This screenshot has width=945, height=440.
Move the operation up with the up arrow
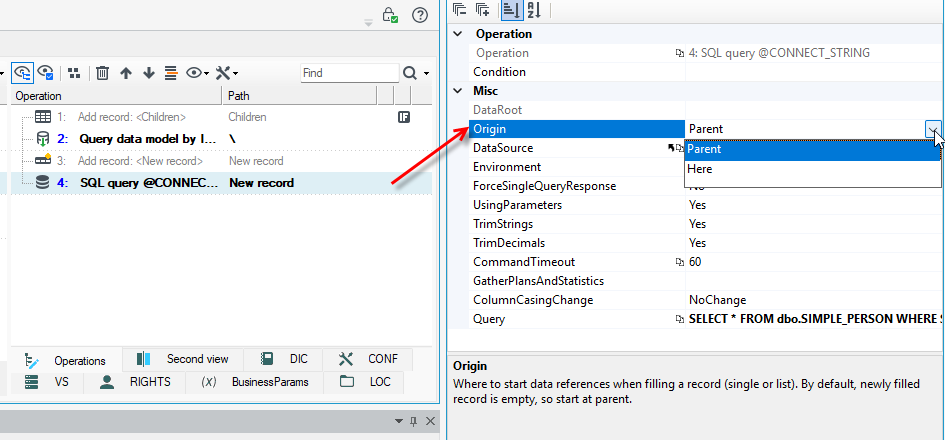click(125, 73)
